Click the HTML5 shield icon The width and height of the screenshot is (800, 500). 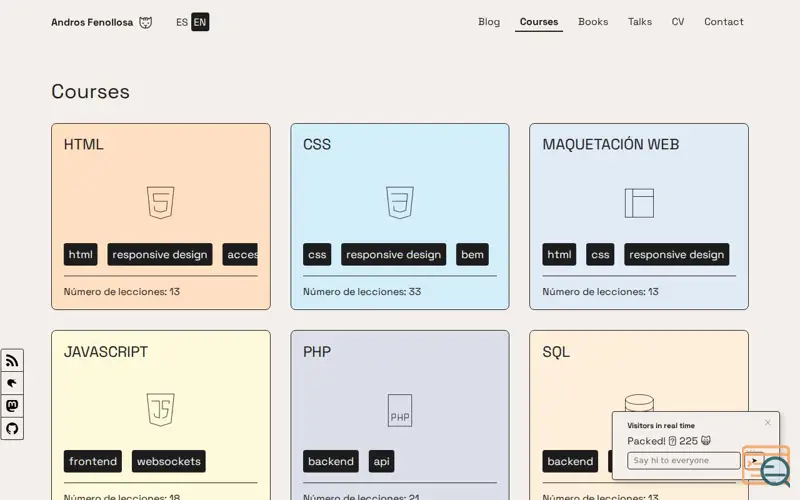tap(161, 203)
